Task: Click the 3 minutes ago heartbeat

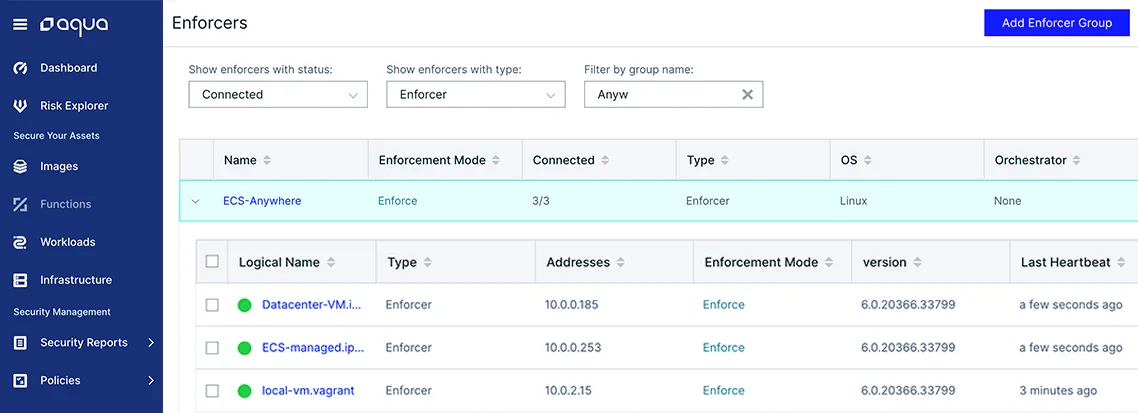Action: tap(1058, 390)
